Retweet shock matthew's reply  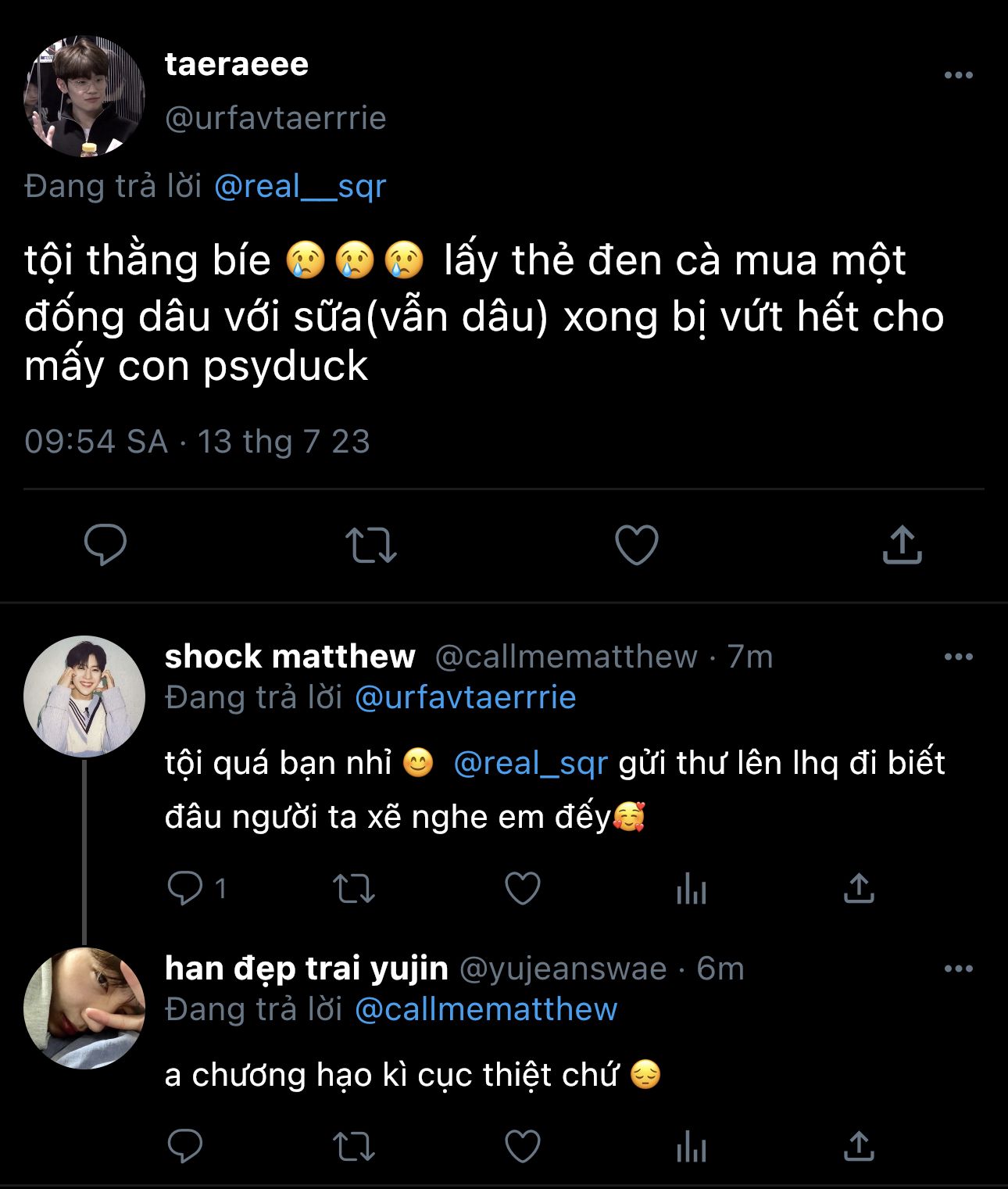(x=354, y=888)
